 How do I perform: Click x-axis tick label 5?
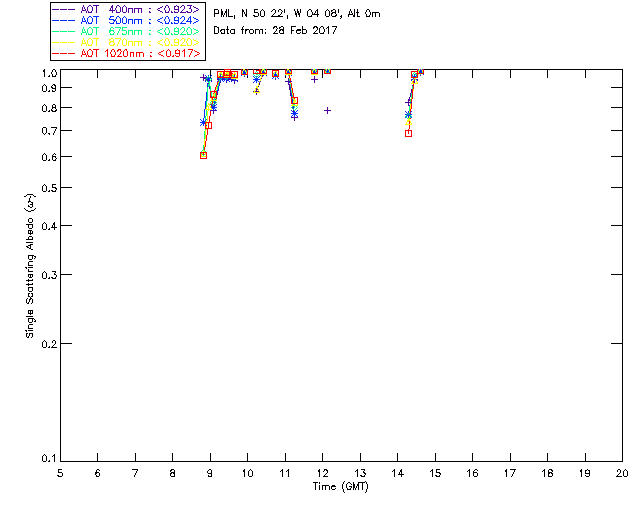[60, 473]
